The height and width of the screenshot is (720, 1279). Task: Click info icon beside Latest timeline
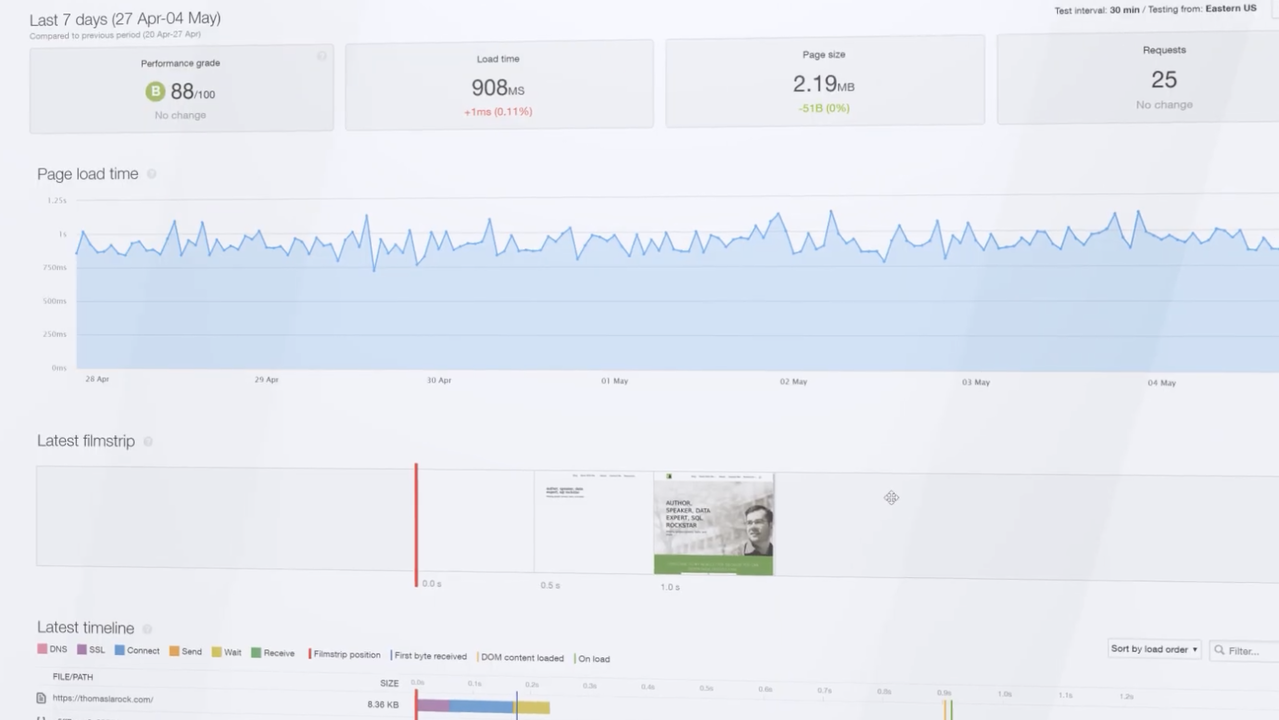point(147,629)
